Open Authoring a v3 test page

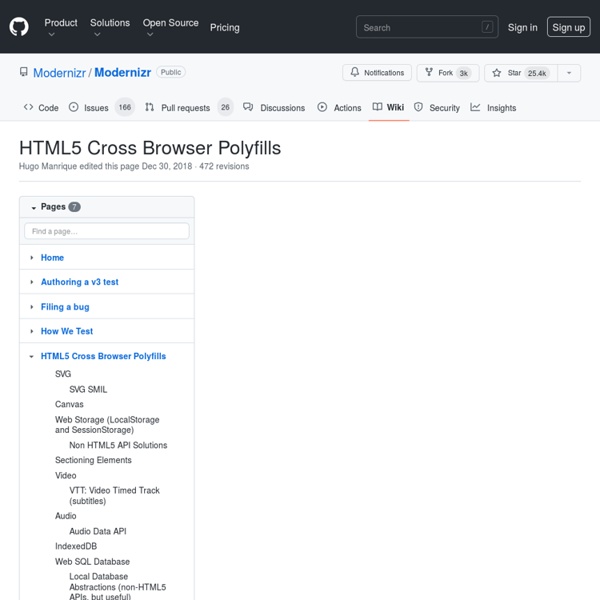[80, 282]
